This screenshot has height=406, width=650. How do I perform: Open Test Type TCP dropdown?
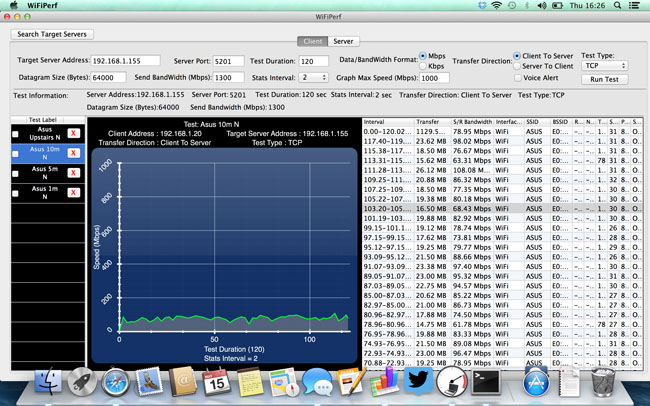tap(605, 66)
